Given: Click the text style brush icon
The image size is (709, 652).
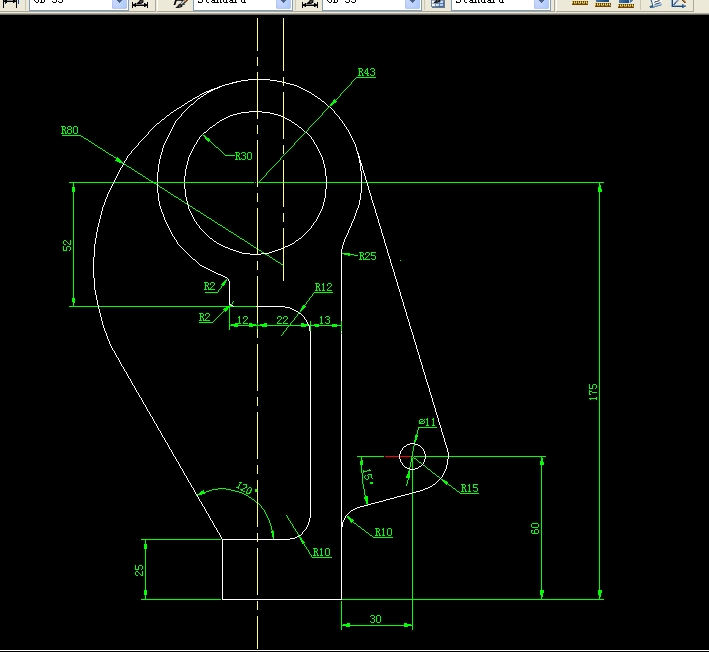Looking at the screenshot, I should coord(181,3).
